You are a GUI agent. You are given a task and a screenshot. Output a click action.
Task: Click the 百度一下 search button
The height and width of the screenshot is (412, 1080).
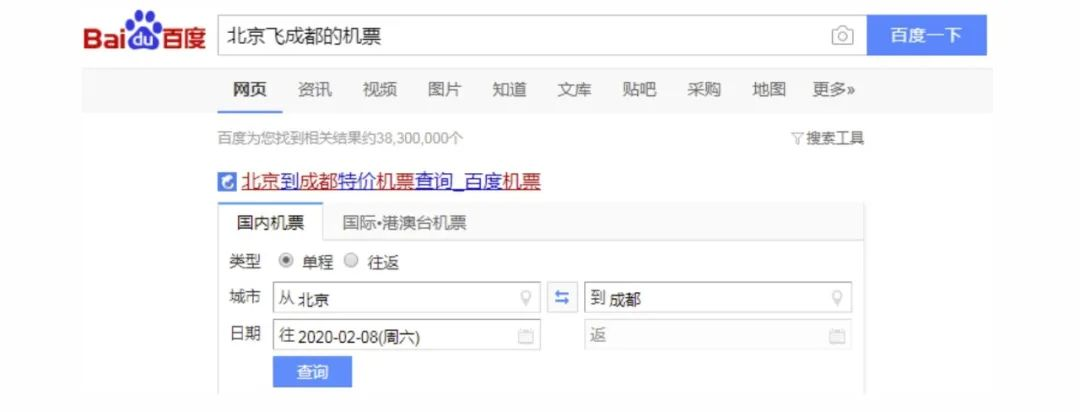click(x=926, y=35)
